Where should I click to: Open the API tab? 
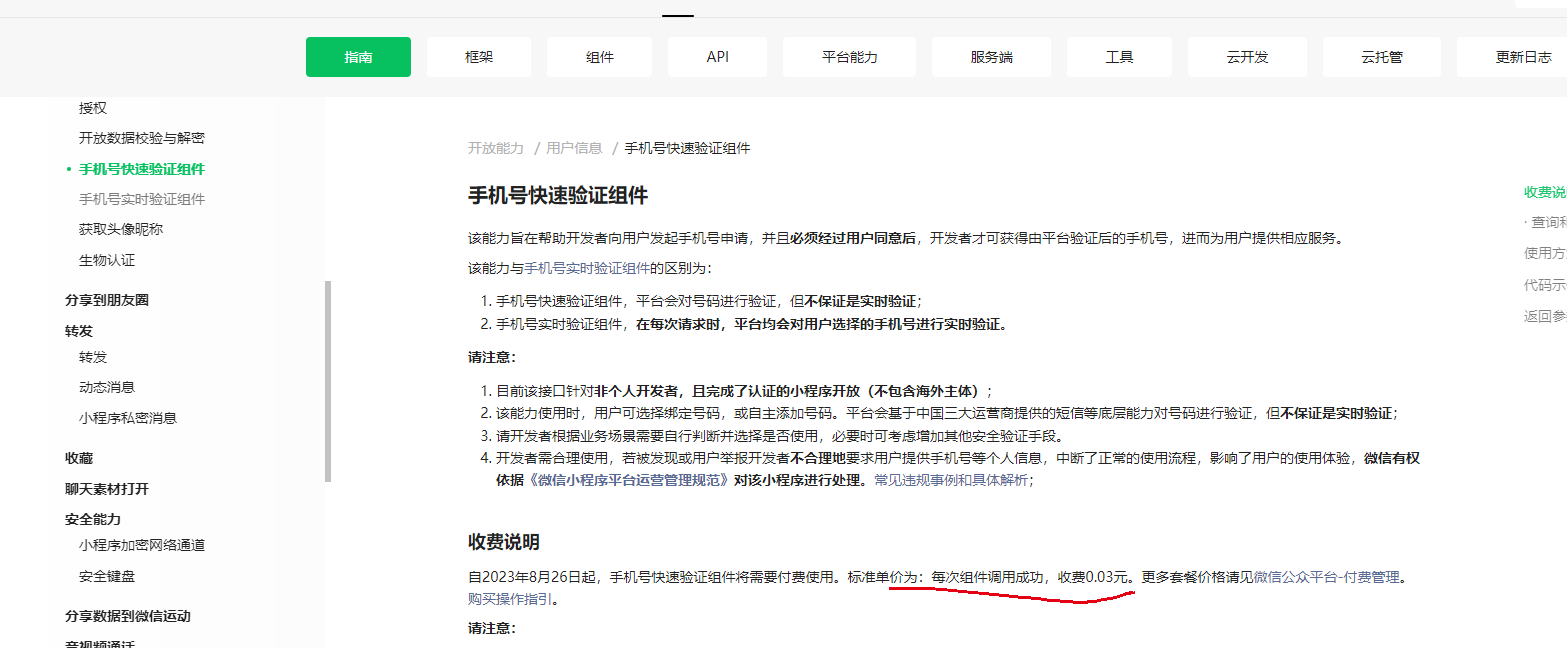pyautogui.click(x=717, y=57)
